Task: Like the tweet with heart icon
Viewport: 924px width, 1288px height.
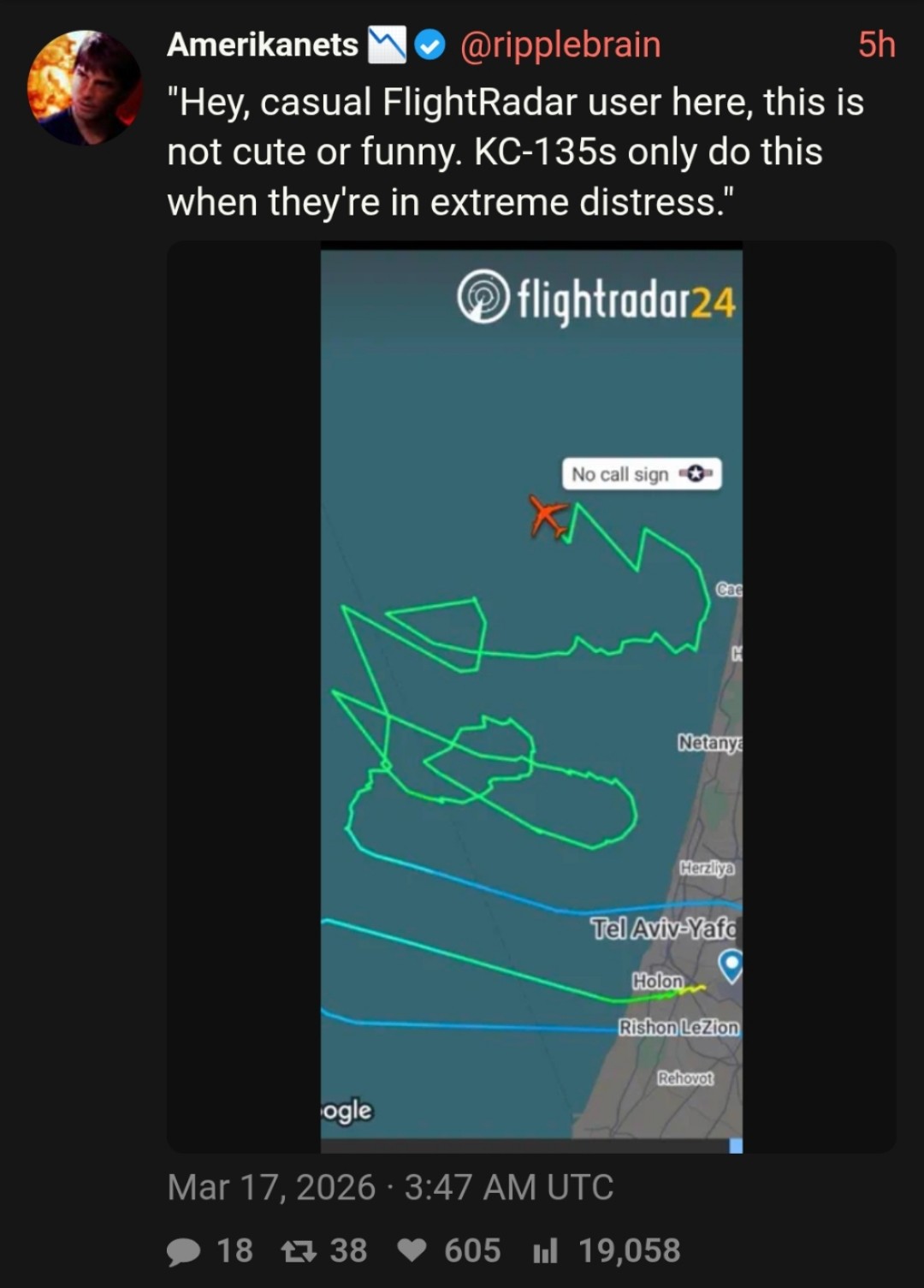Action: point(412,1251)
